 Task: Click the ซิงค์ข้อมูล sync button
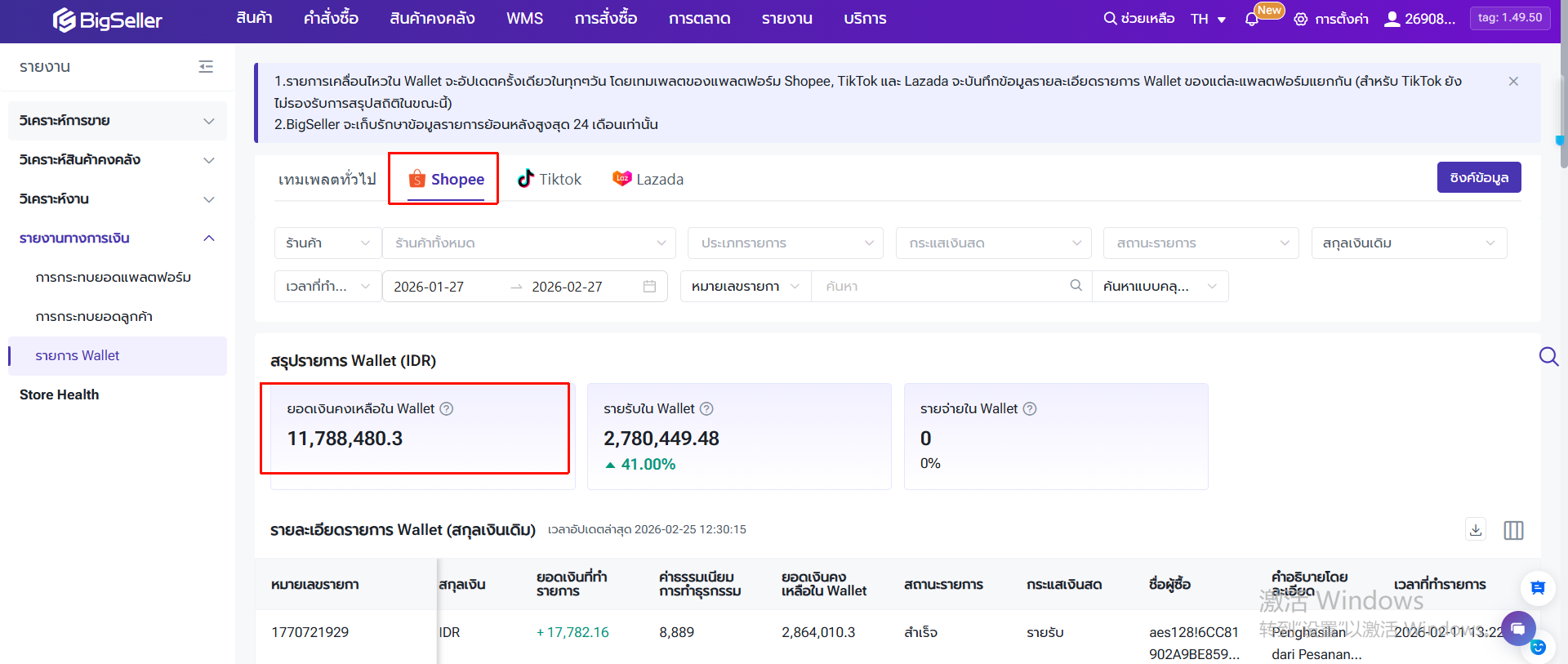pyautogui.click(x=1478, y=178)
